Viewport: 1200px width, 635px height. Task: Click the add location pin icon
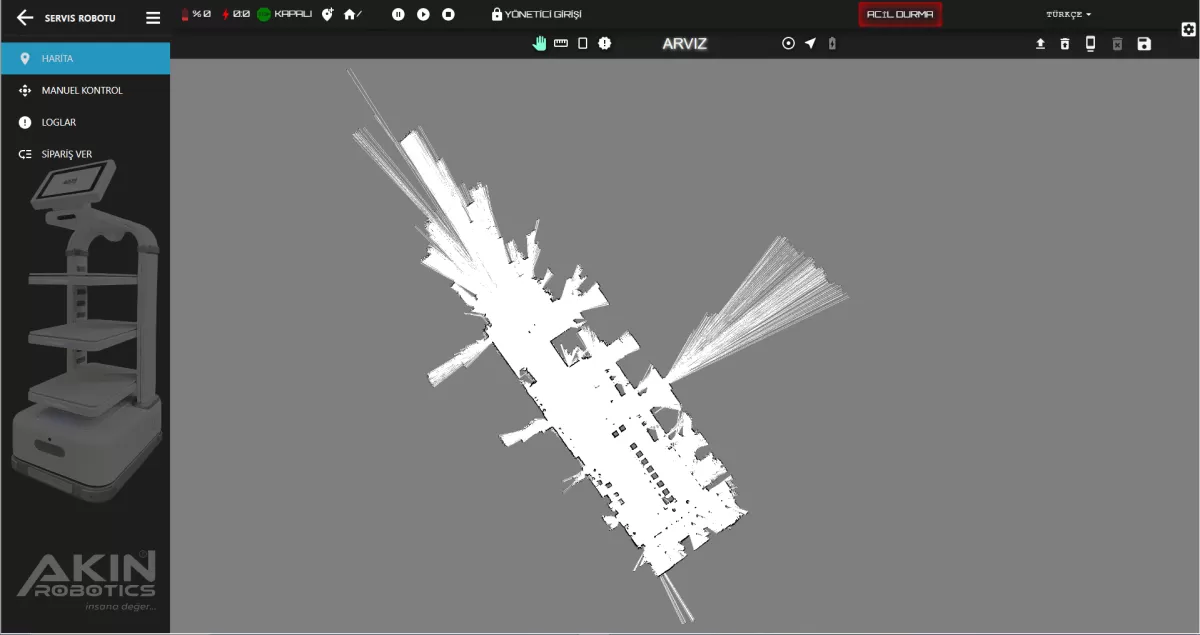pyautogui.click(x=327, y=14)
